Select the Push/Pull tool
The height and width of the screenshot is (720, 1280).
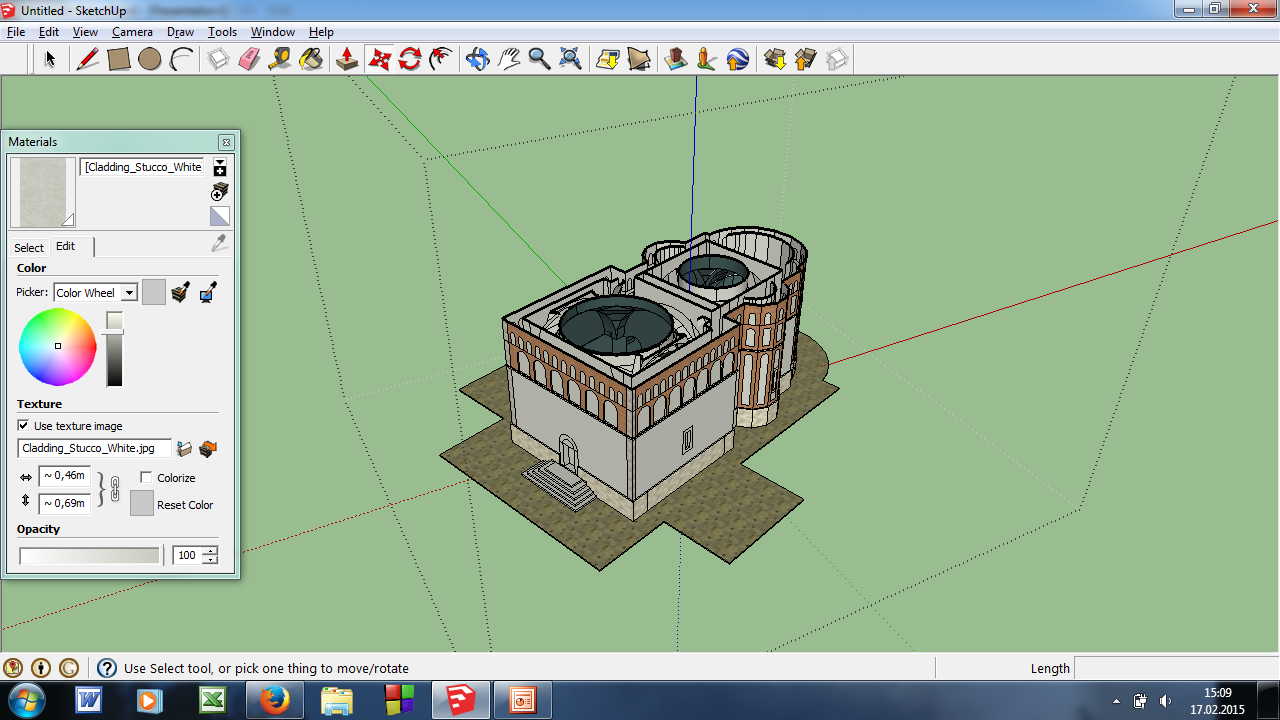click(347, 60)
